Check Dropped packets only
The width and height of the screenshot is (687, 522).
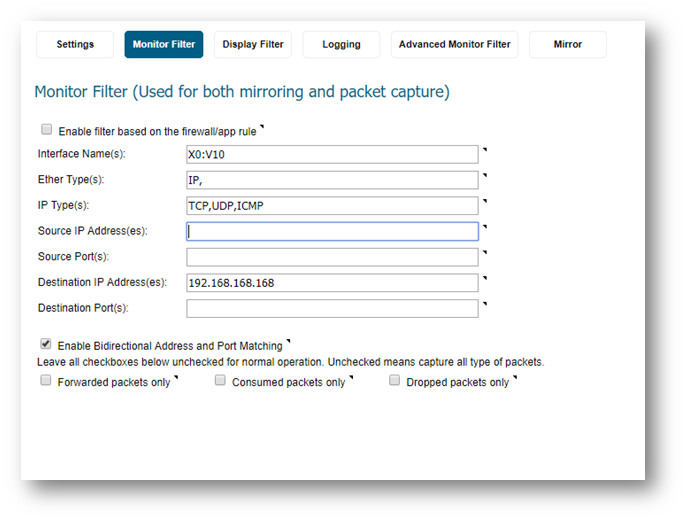(394, 380)
